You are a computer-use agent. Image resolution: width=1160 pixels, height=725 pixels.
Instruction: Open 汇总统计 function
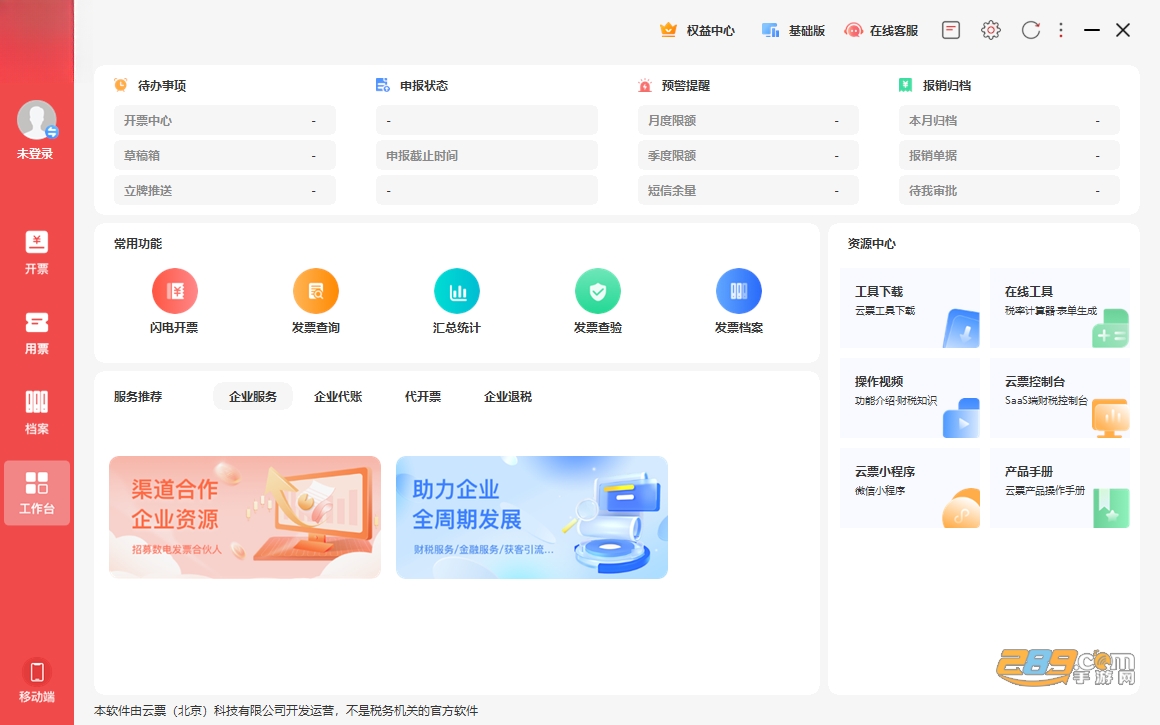[456, 301]
